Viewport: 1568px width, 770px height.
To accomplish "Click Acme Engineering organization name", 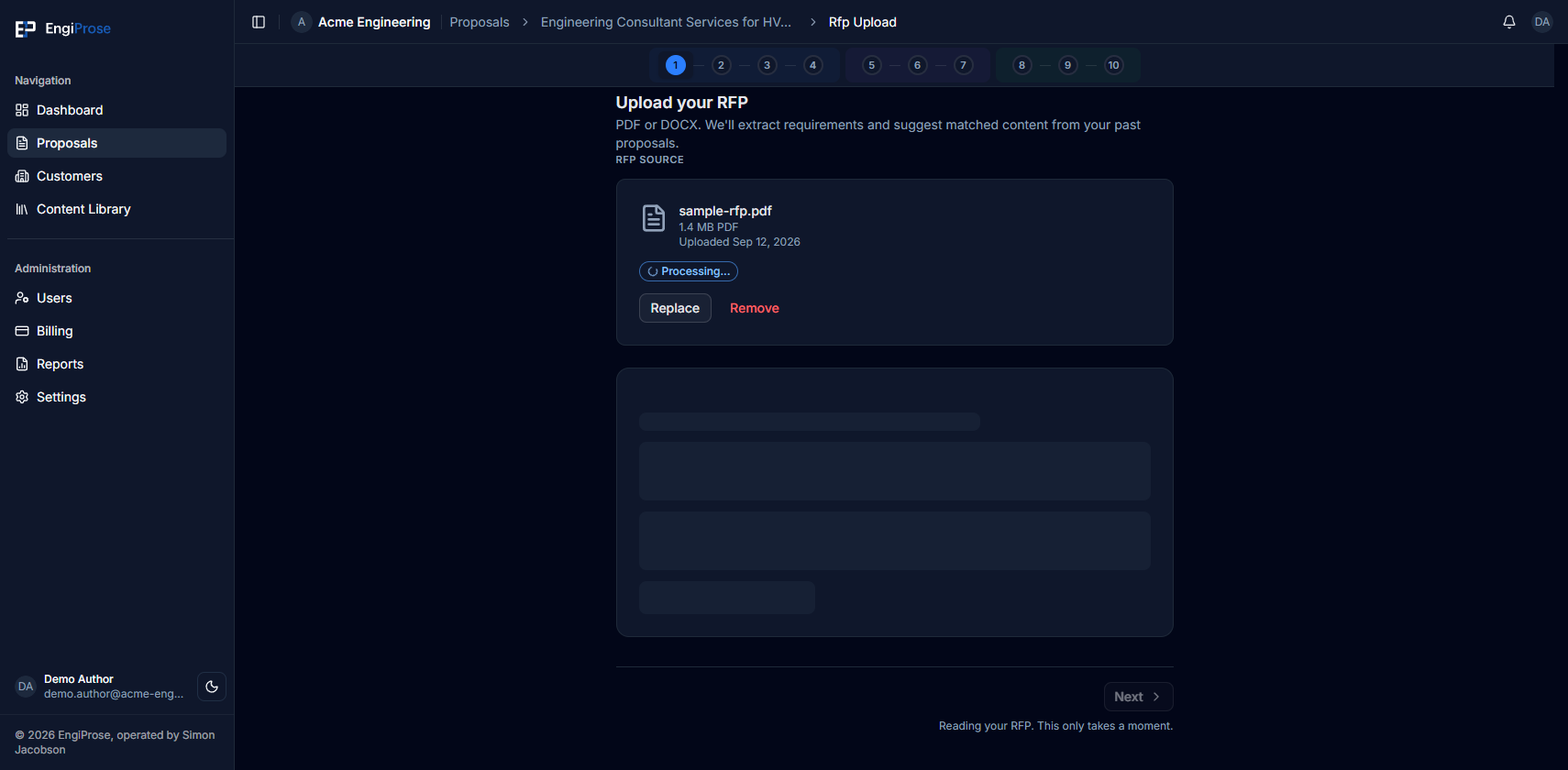I will (x=374, y=22).
